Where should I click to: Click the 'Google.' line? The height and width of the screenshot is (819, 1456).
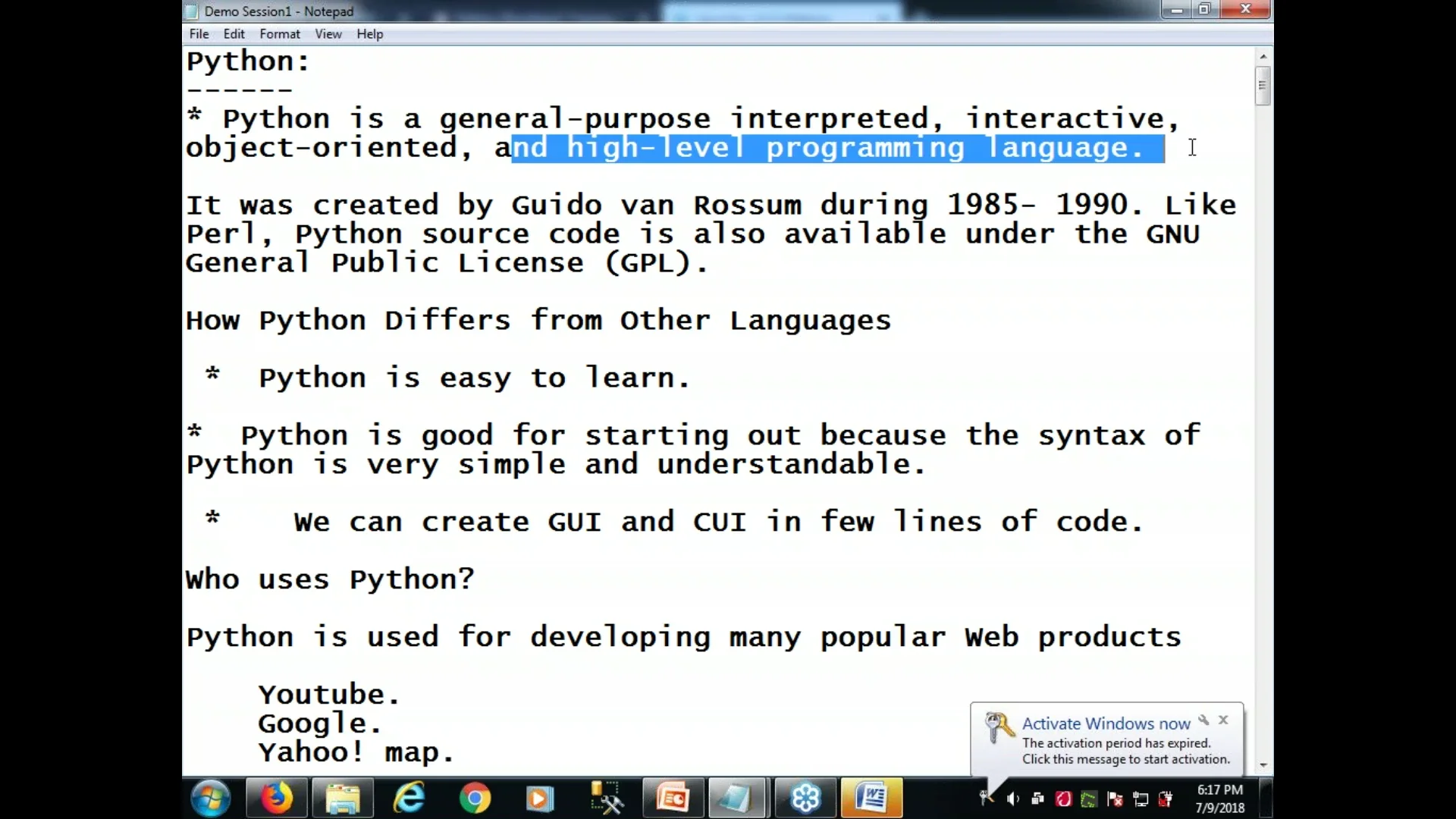click(x=320, y=724)
